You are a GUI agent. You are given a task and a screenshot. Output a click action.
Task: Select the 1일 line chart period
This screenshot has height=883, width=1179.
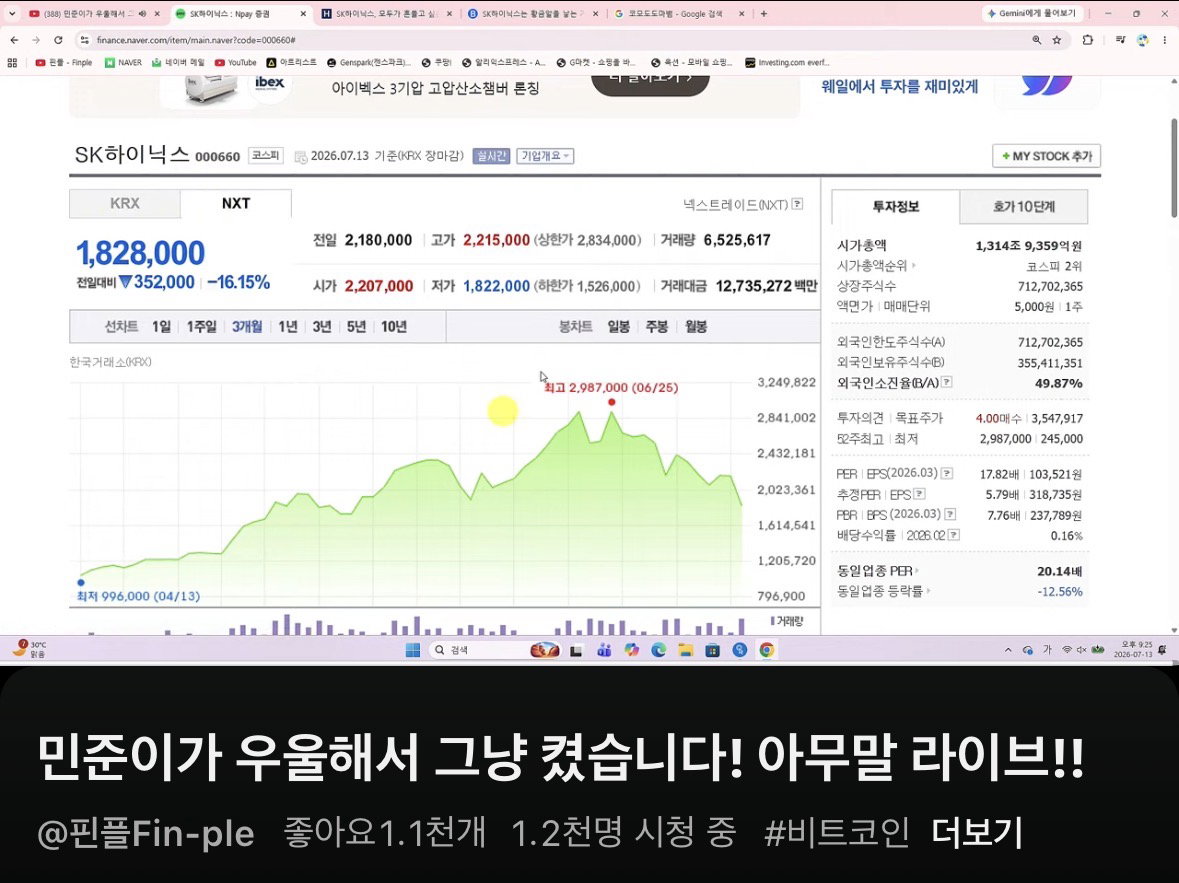coord(161,326)
